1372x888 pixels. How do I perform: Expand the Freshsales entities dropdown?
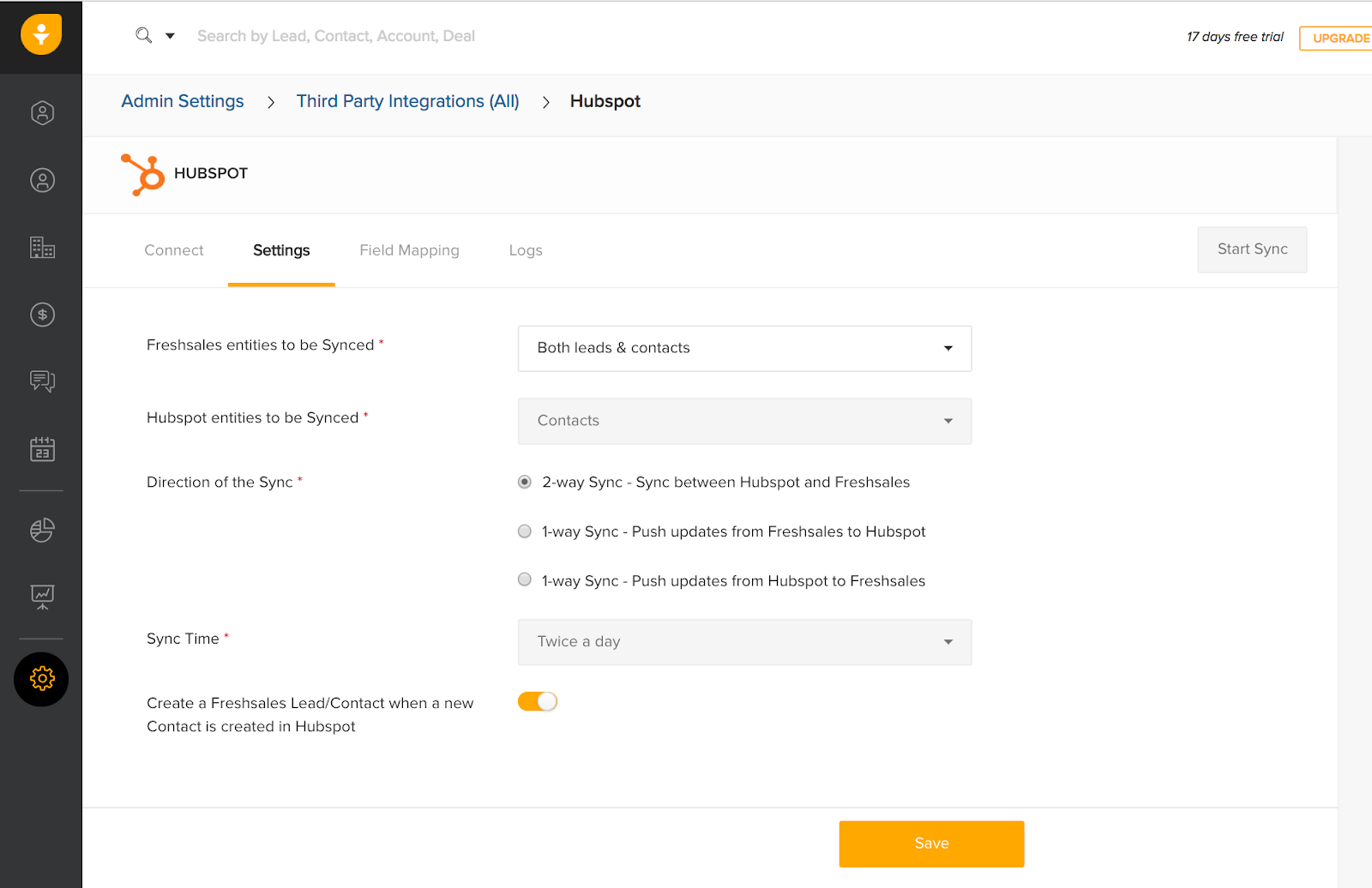coord(744,348)
